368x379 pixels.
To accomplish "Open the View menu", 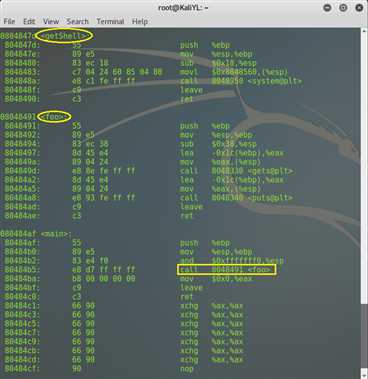I will [51, 21].
